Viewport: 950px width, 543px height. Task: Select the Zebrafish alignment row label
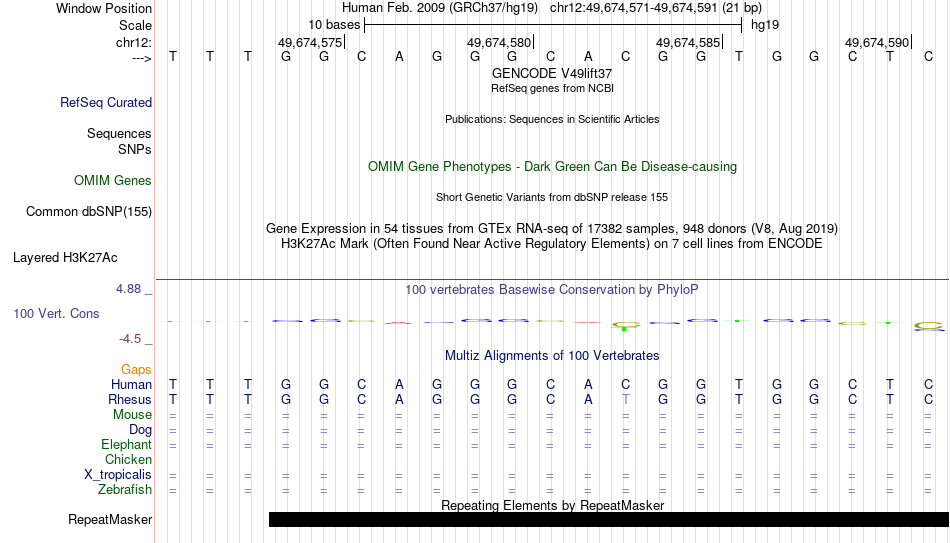coord(125,490)
